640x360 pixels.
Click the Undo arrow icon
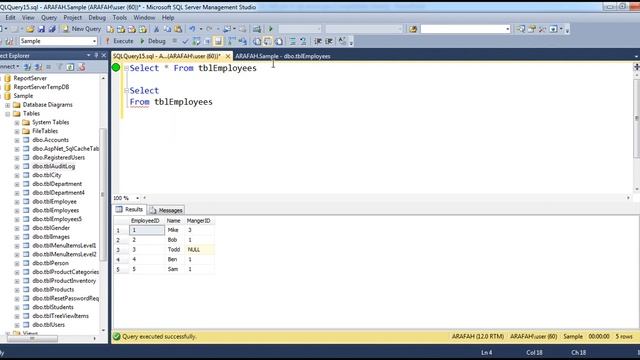click(x=192, y=29)
